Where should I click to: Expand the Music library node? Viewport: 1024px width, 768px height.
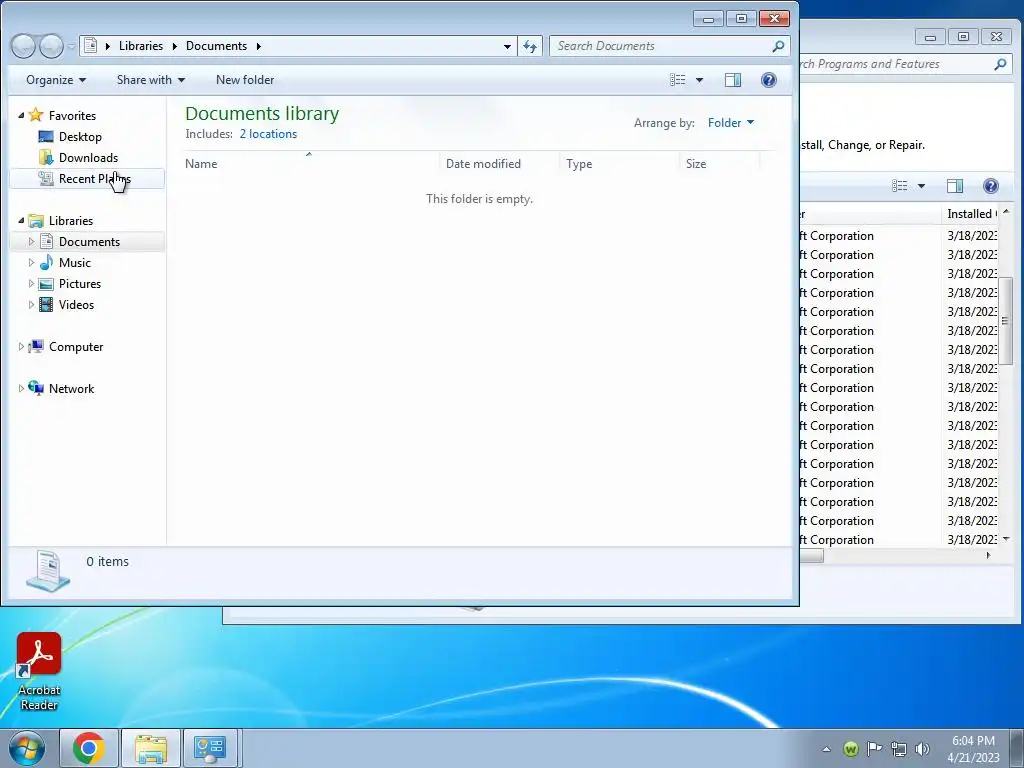[31, 263]
